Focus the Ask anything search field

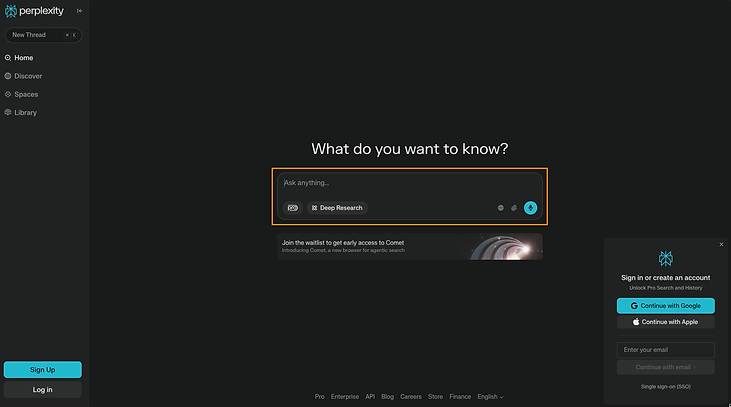pyautogui.click(x=409, y=183)
